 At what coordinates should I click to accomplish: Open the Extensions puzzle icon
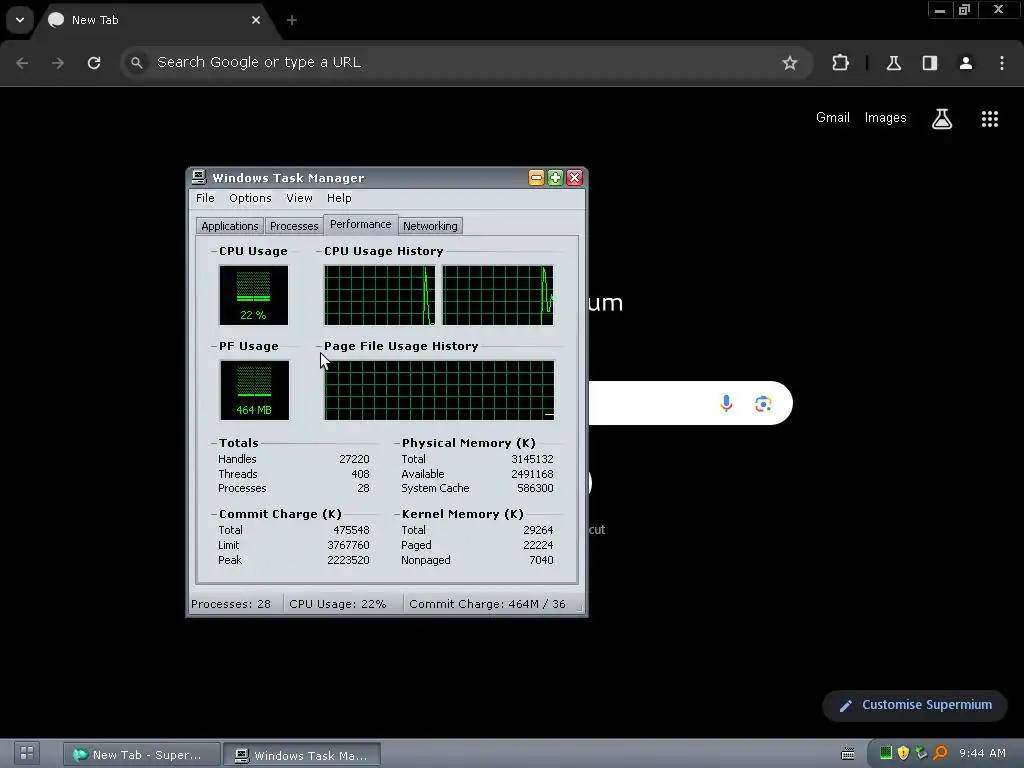[840, 63]
